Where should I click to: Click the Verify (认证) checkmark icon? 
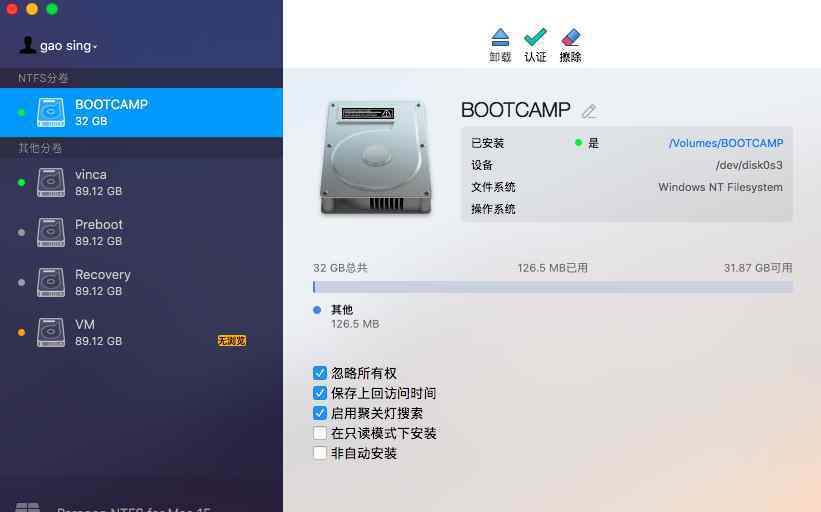pos(535,37)
